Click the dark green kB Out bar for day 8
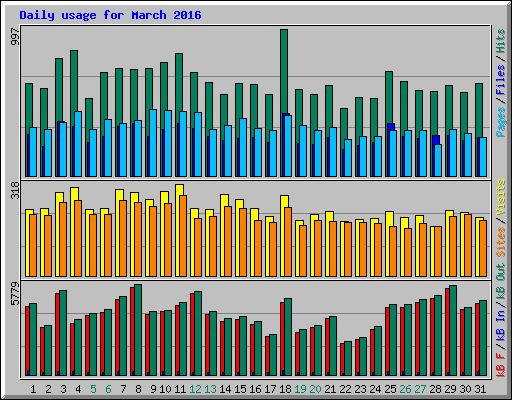This screenshot has height=400, width=512. pos(138,330)
